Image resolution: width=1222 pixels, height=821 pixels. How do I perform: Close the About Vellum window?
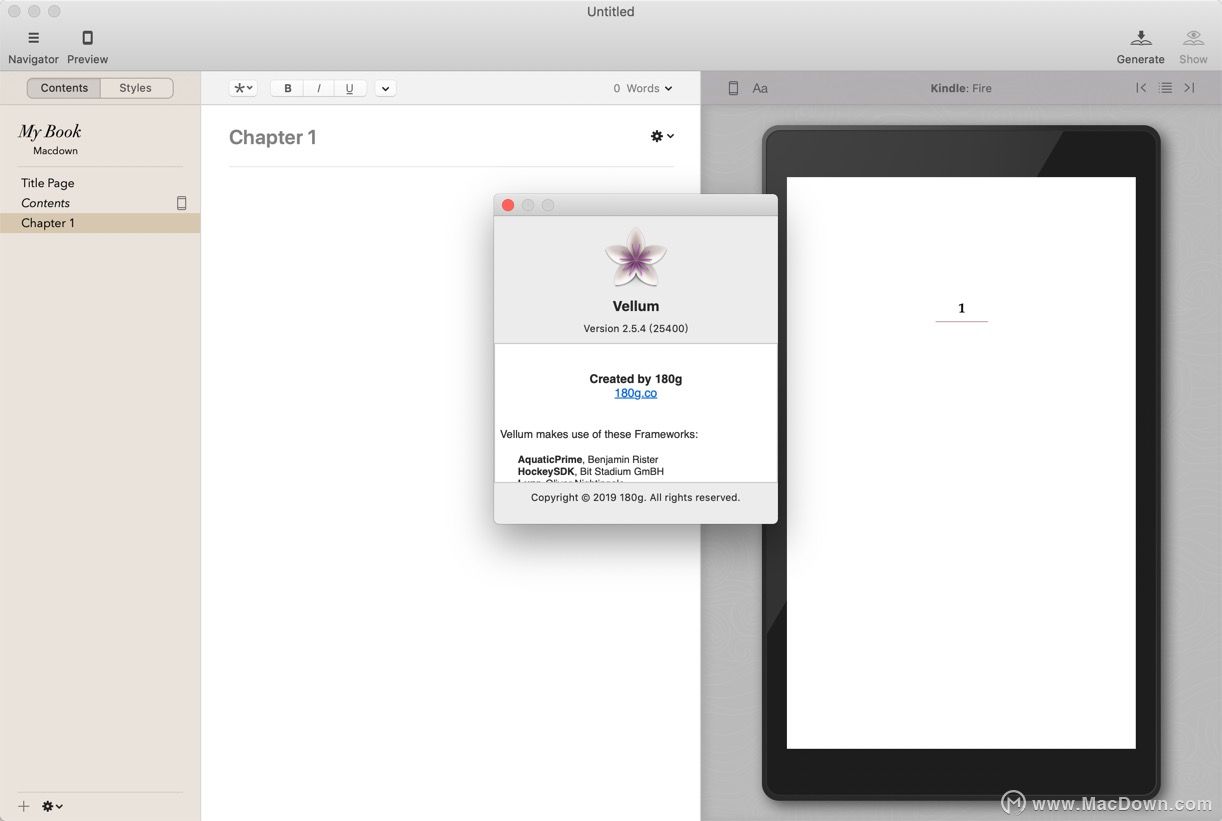[508, 205]
